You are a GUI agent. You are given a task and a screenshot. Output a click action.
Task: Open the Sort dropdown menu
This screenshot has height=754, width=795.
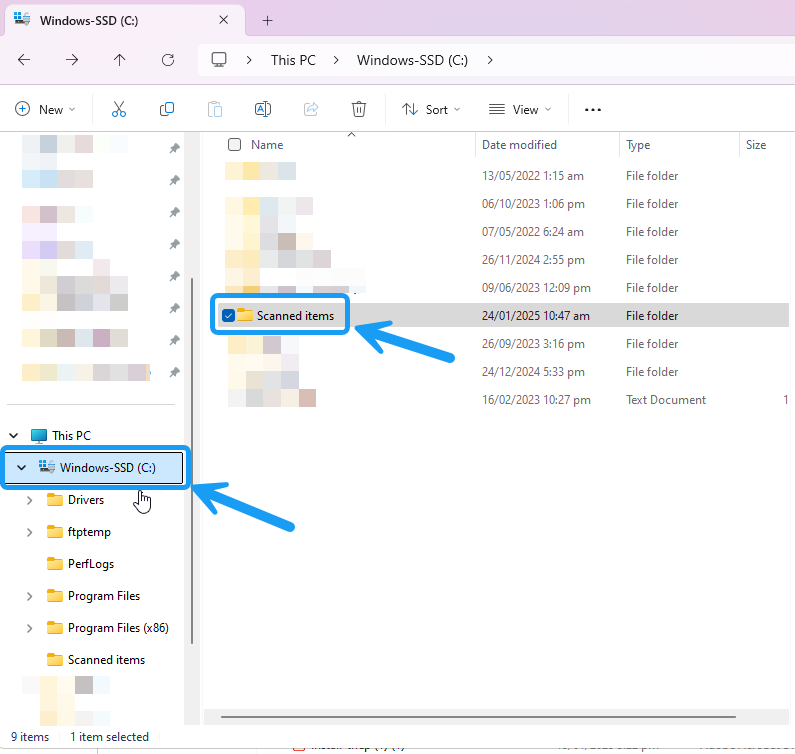[431, 110]
